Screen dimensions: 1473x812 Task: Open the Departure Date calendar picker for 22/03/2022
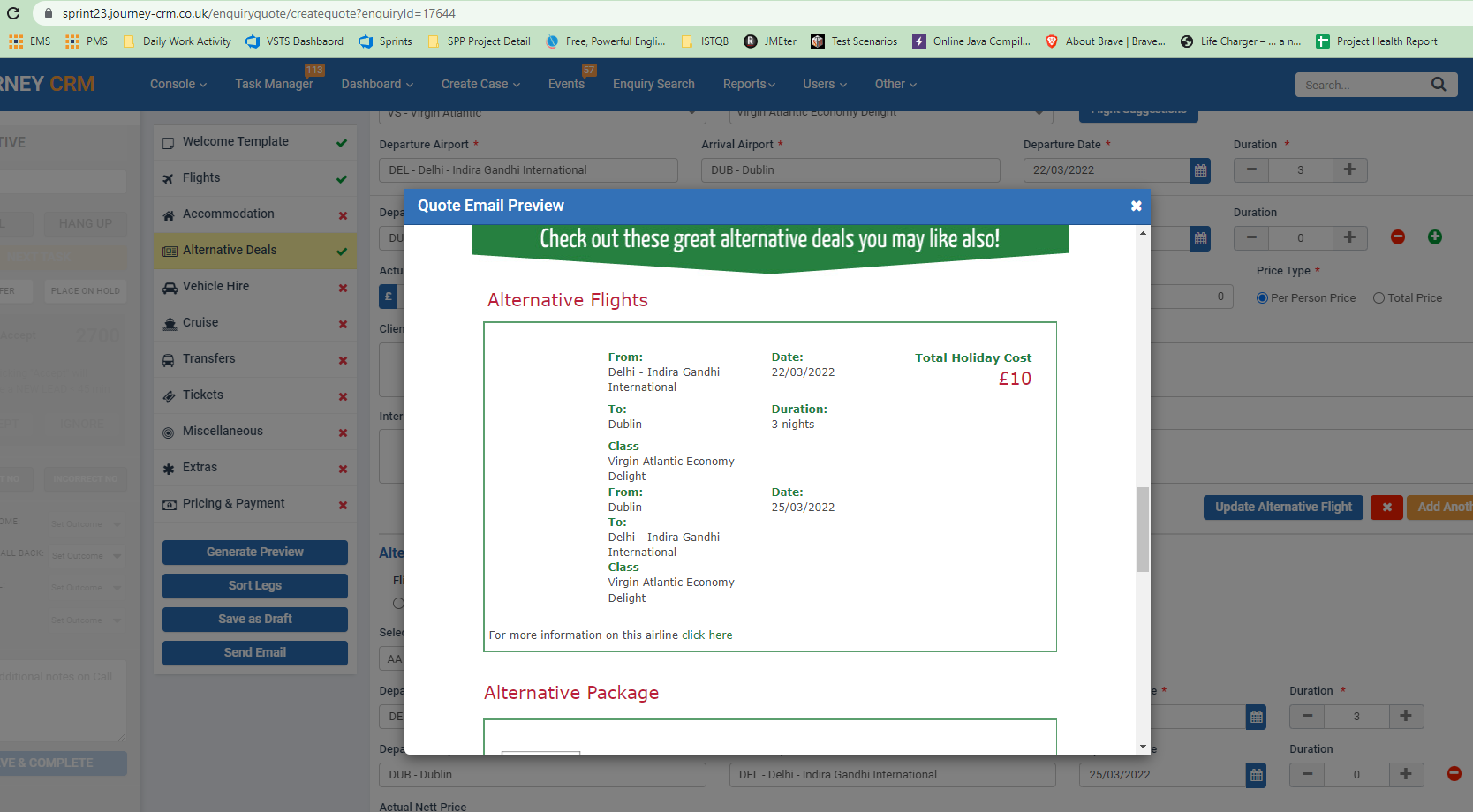1200,170
